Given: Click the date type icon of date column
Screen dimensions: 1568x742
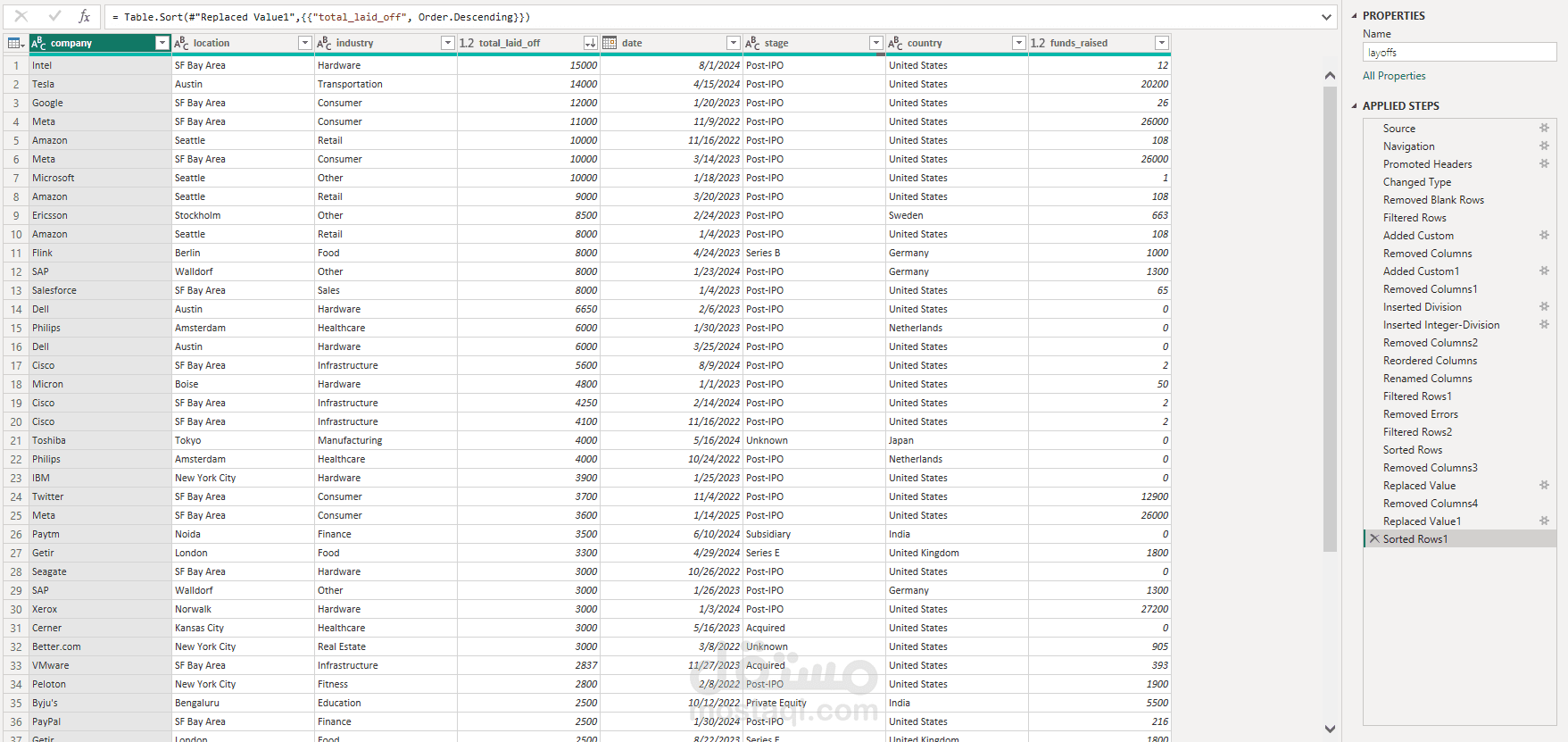Looking at the screenshot, I should (x=610, y=43).
